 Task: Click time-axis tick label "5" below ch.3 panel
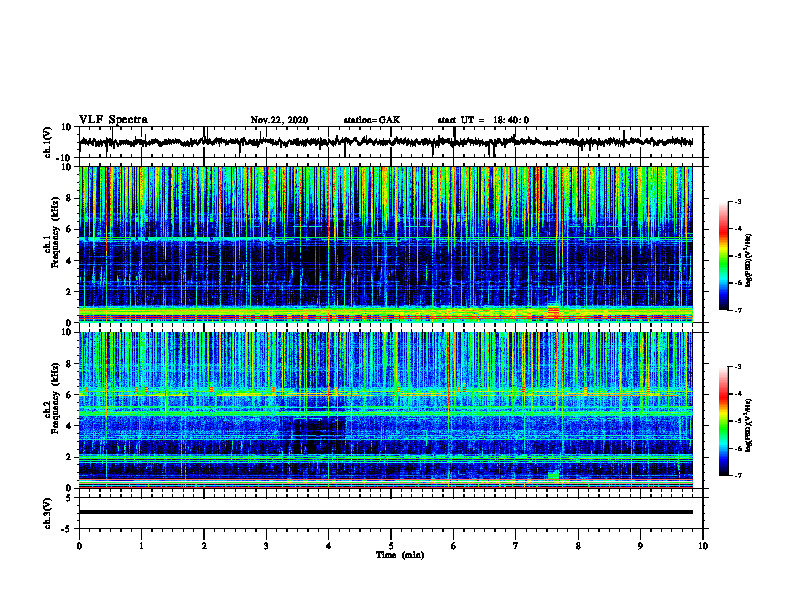pyautogui.click(x=391, y=546)
